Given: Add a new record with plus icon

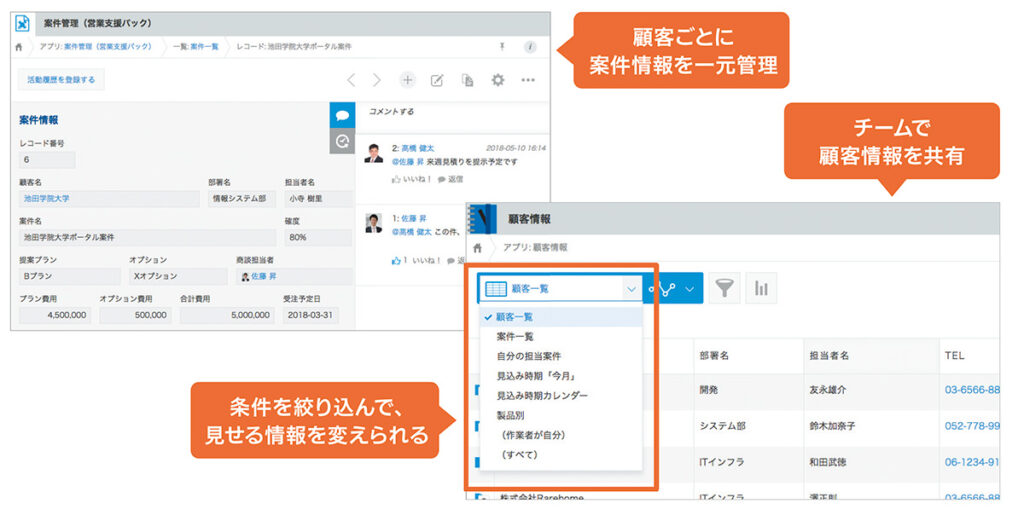Looking at the screenshot, I should click(x=408, y=80).
